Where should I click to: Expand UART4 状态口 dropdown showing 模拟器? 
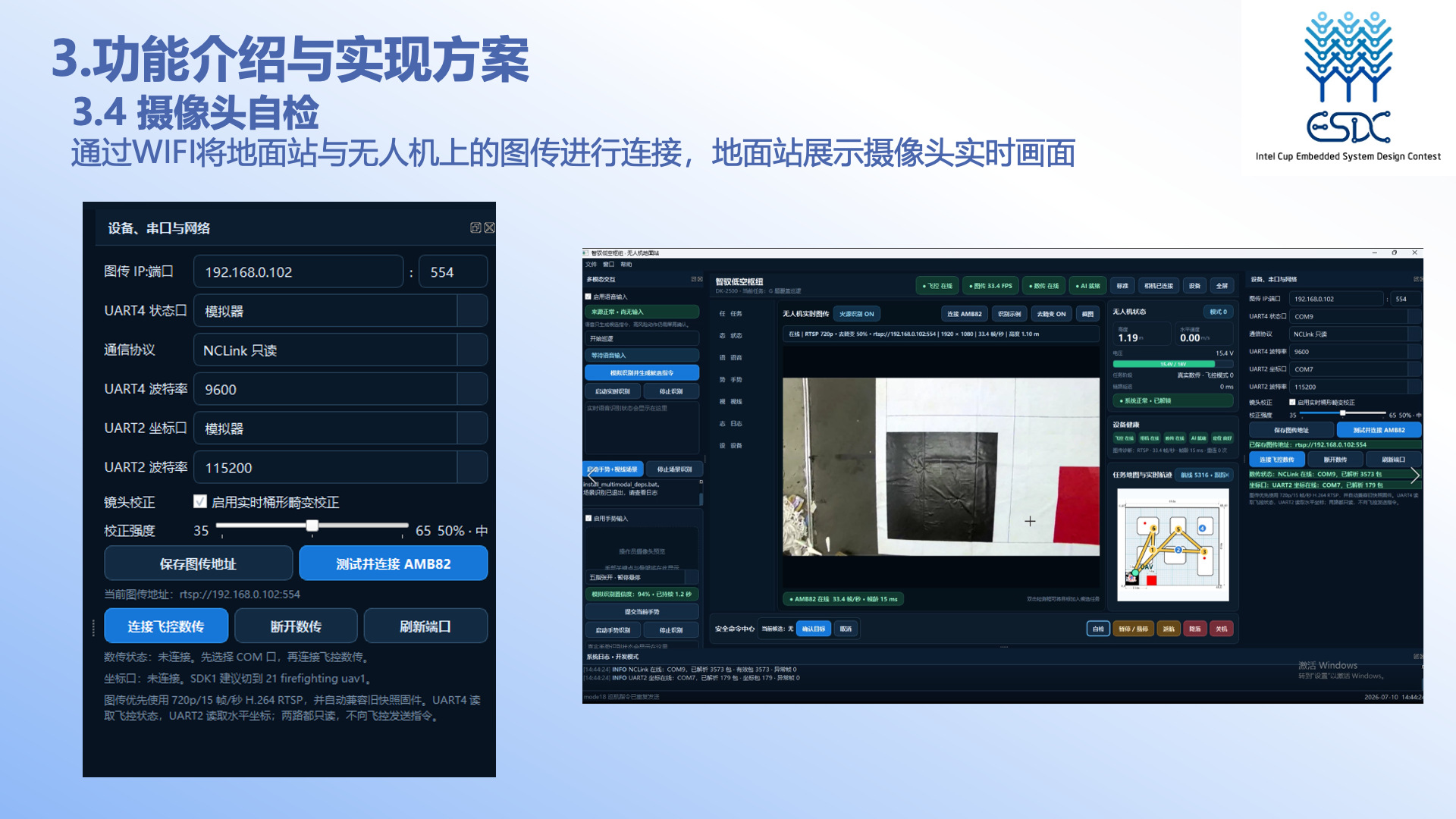(x=340, y=311)
